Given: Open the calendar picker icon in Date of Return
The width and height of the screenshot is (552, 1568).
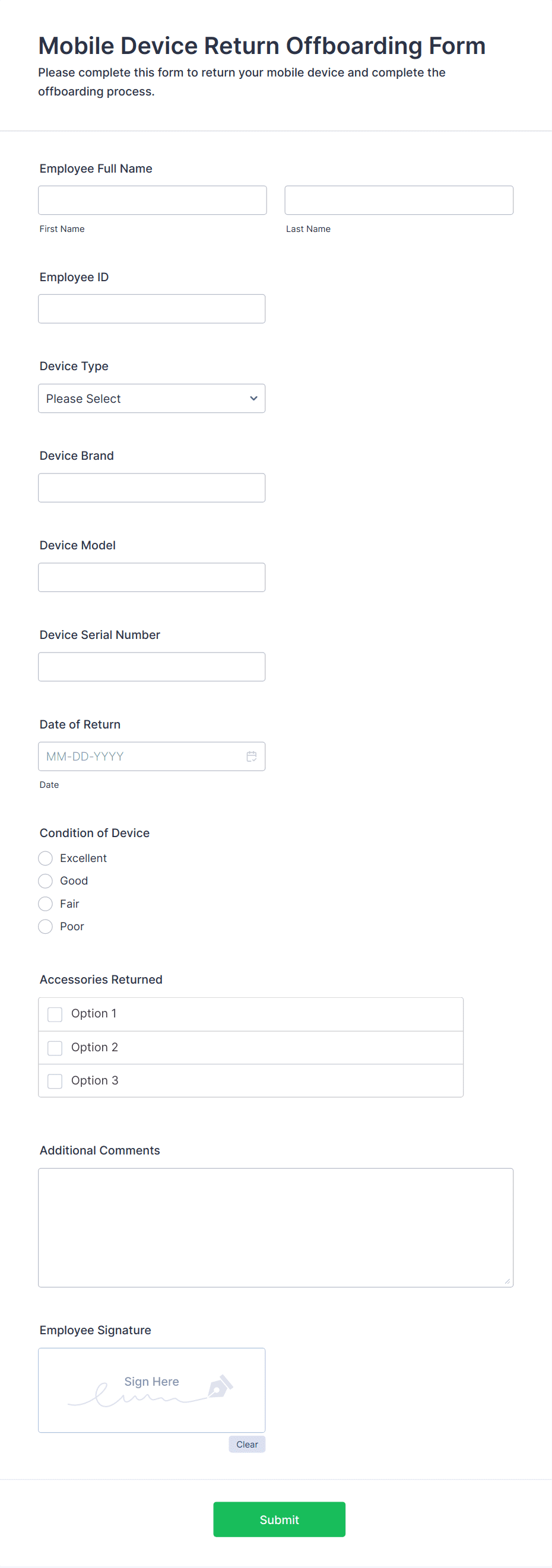Looking at the screenshot, I should point(251,756).
